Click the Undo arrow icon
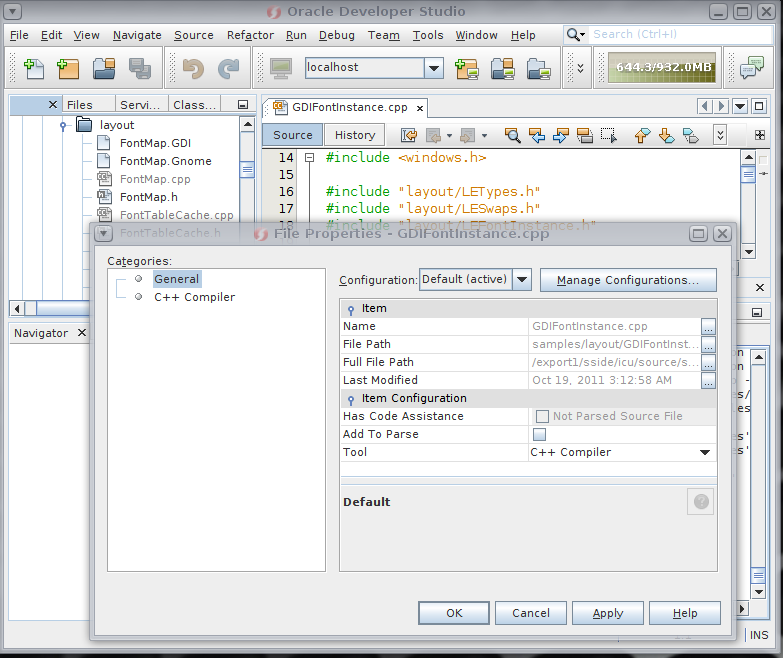 (x=192, y=68)
